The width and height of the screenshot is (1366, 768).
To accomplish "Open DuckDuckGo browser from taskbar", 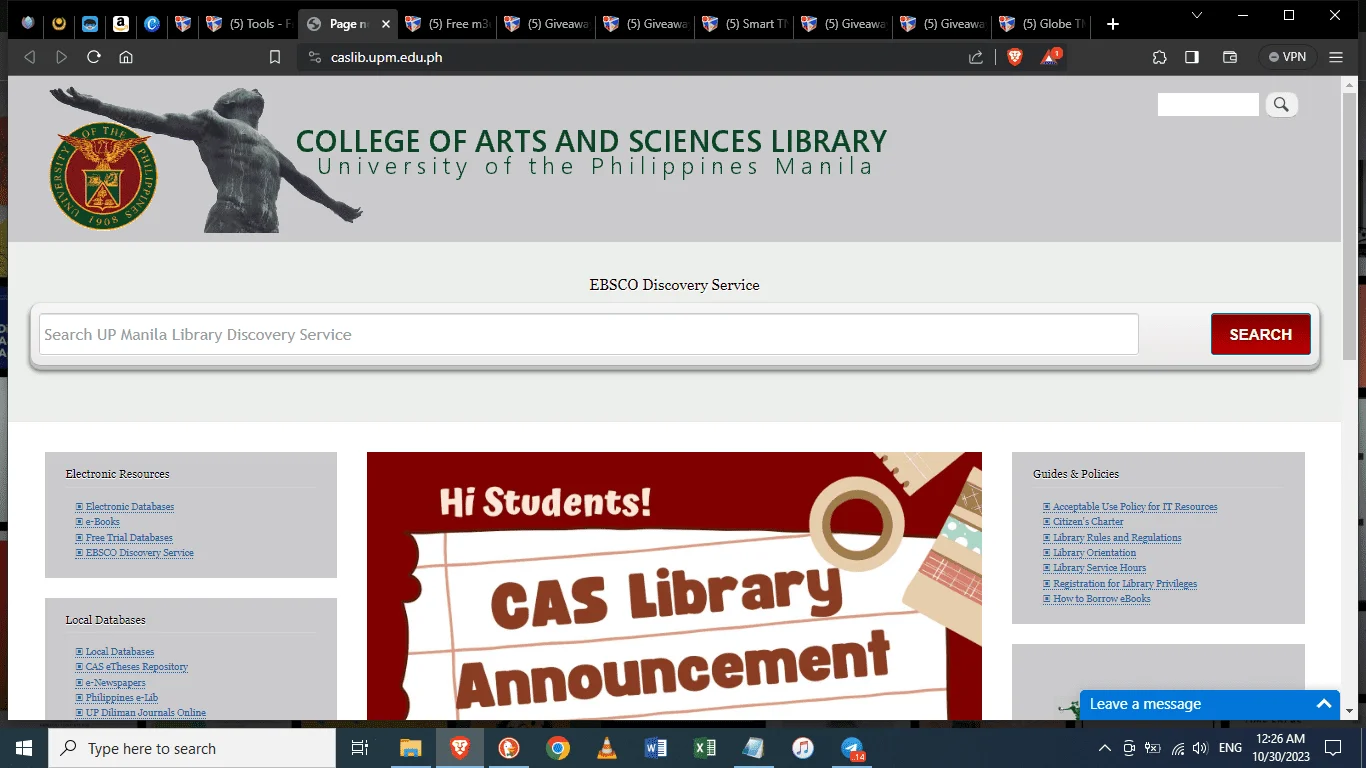I will [x=509, y=748].
